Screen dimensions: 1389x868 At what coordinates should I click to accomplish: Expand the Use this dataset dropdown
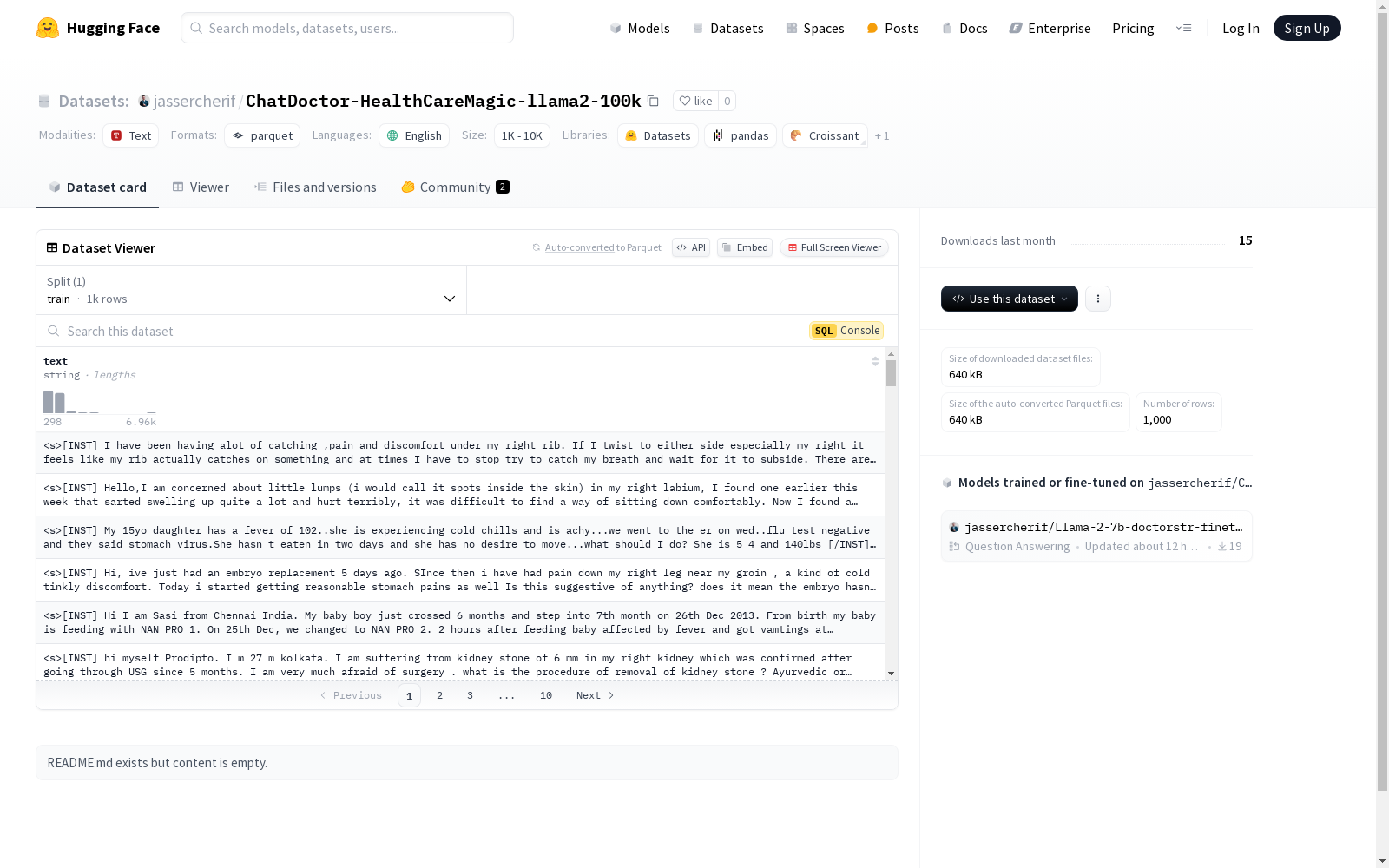coord(1010,299)
